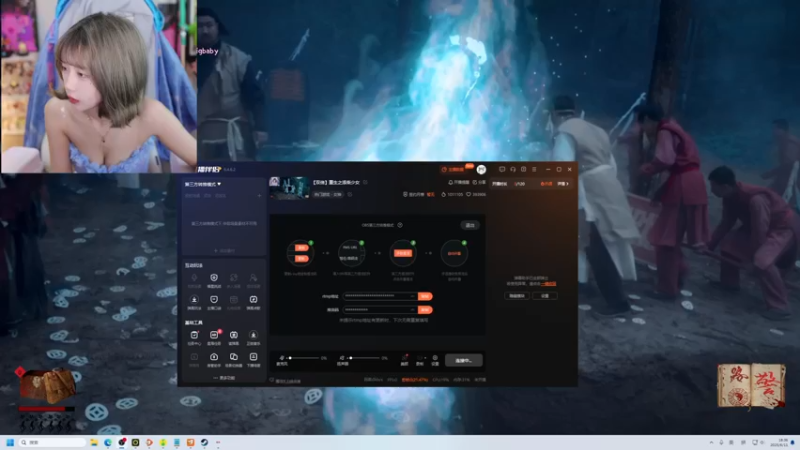
Task: Open the download box tool at the end of the last tools row
Action: click(x=253, y=359)
